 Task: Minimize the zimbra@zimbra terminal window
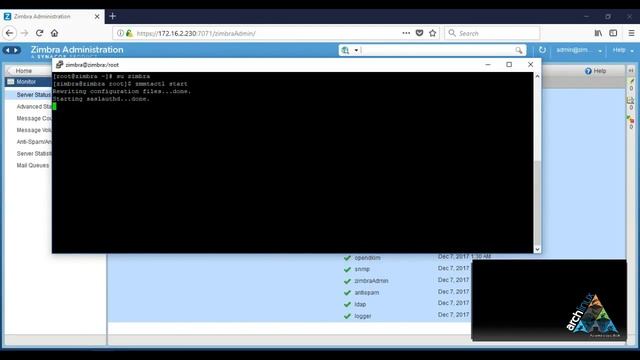(488, 64)
